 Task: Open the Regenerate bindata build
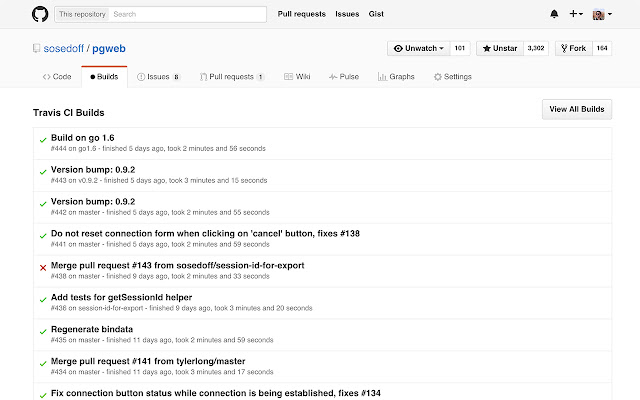(92, 329)
